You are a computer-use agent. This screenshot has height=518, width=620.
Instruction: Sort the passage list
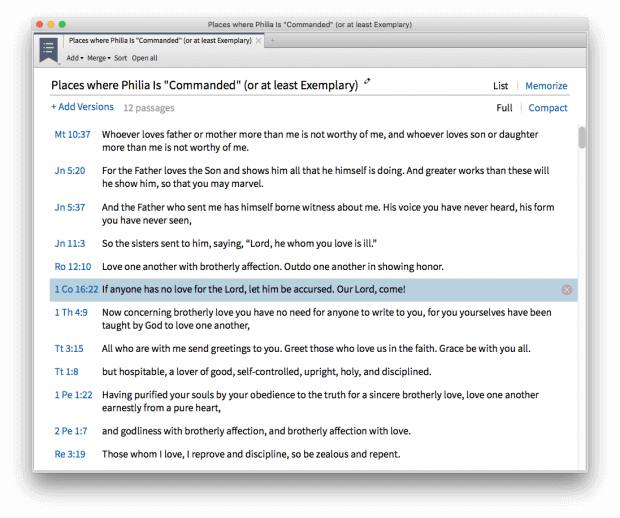[120, 59]
